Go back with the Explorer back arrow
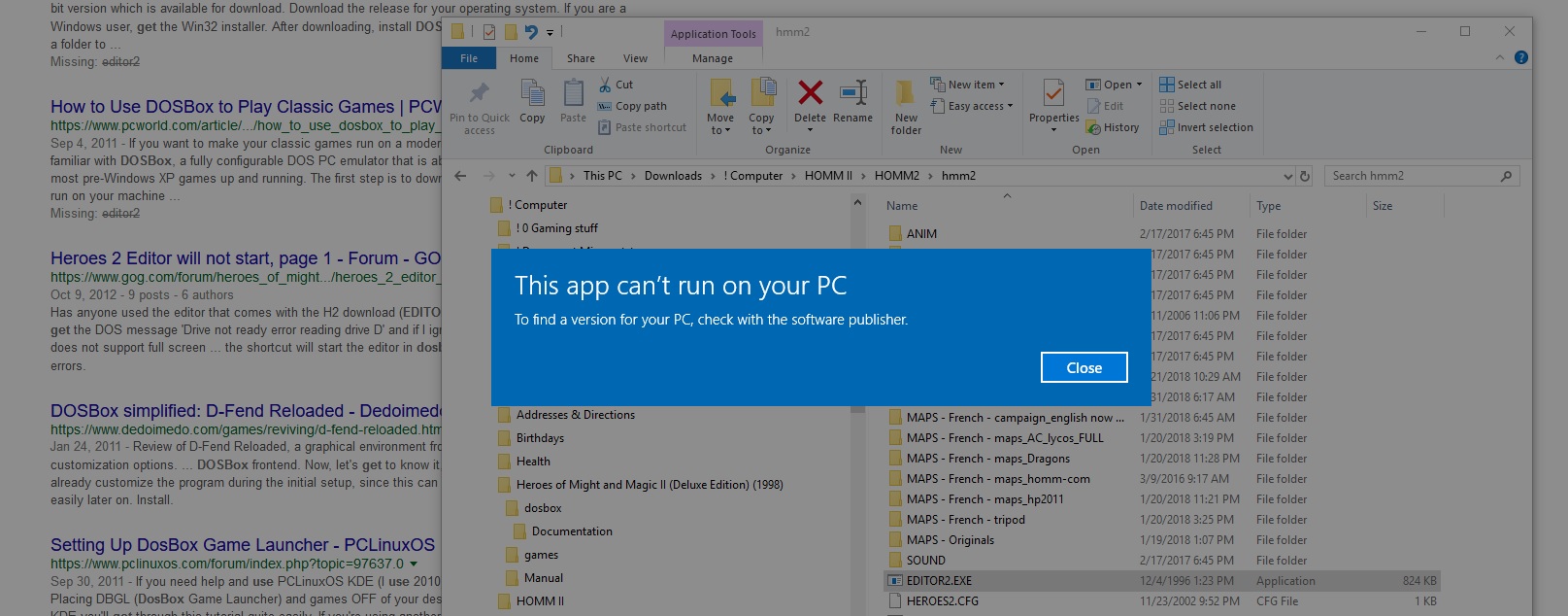This screenshot has height=616, width=1568. point(460,176)
